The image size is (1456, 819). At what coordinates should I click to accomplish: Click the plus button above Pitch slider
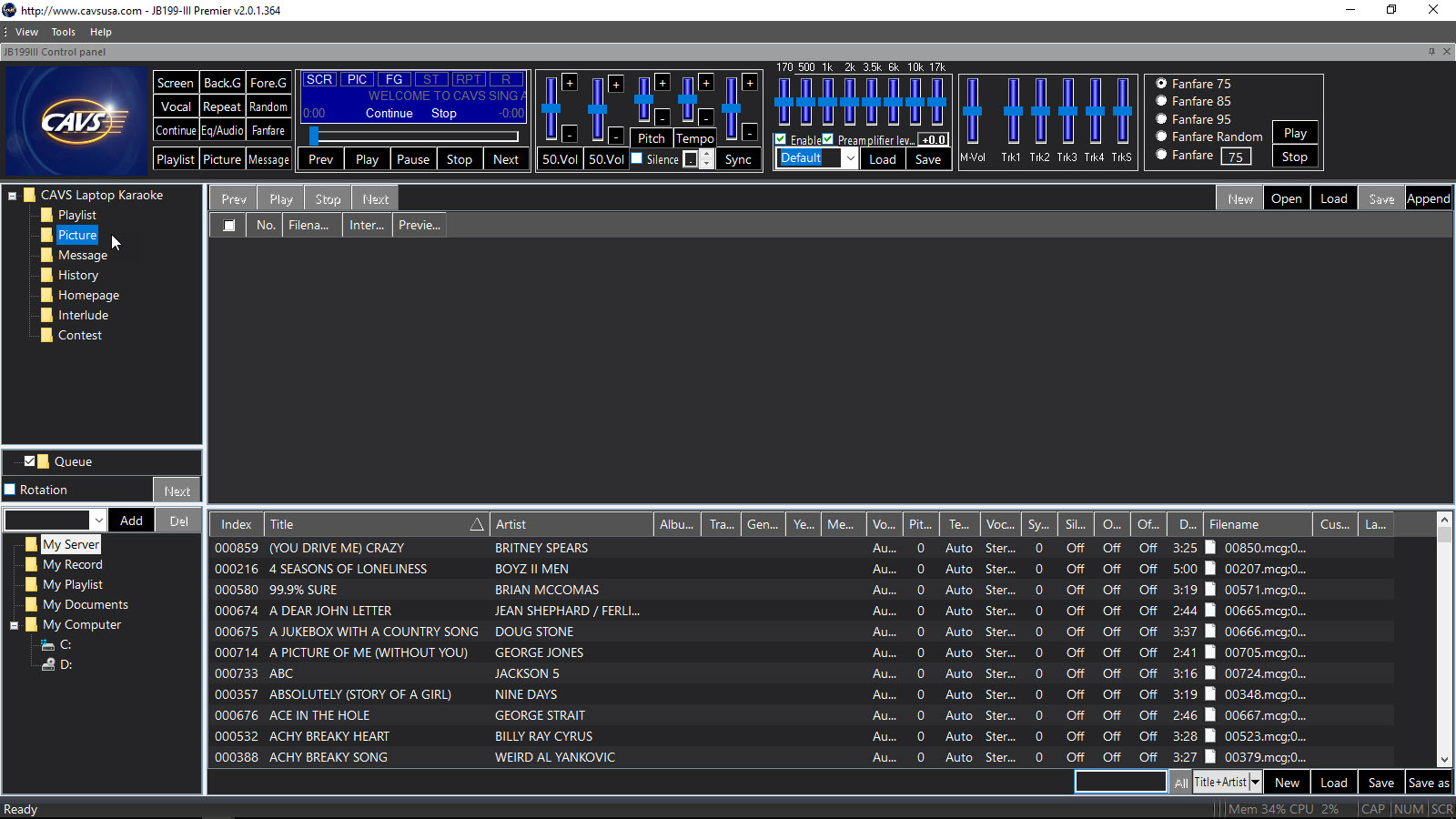click(x=662, y=83)
